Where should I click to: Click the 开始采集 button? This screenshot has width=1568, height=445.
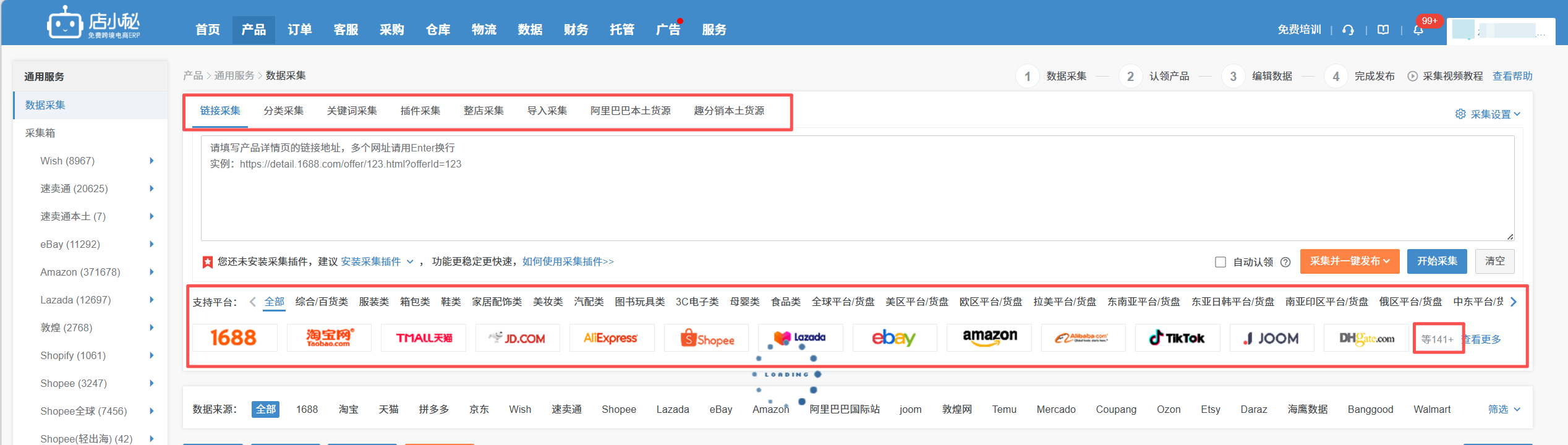coord(1437,261)
